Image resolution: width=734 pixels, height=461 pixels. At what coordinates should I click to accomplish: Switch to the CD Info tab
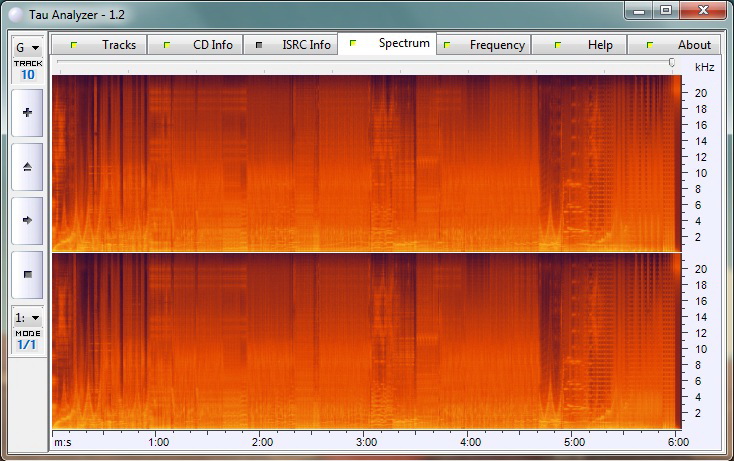[195, 45]
